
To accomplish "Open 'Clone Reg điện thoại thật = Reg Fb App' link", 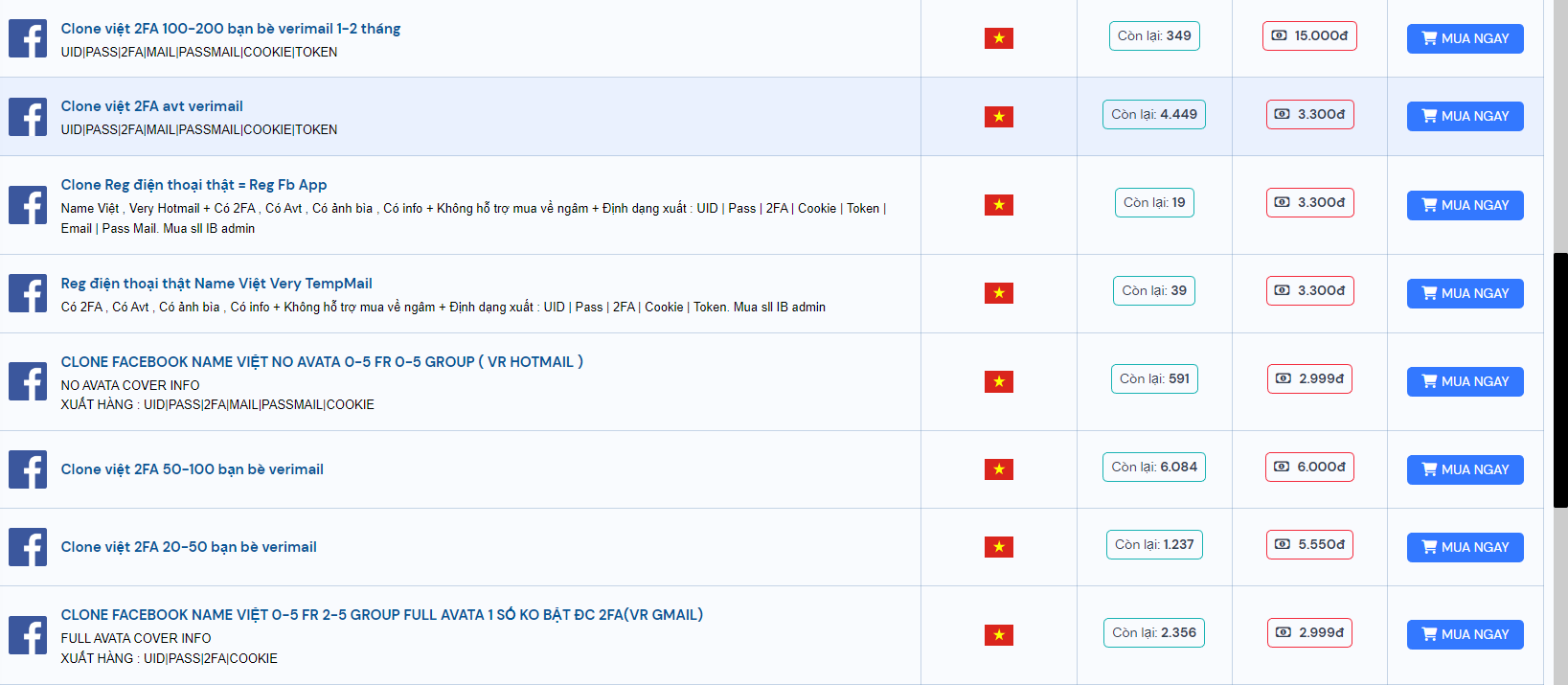I will 194,185.
